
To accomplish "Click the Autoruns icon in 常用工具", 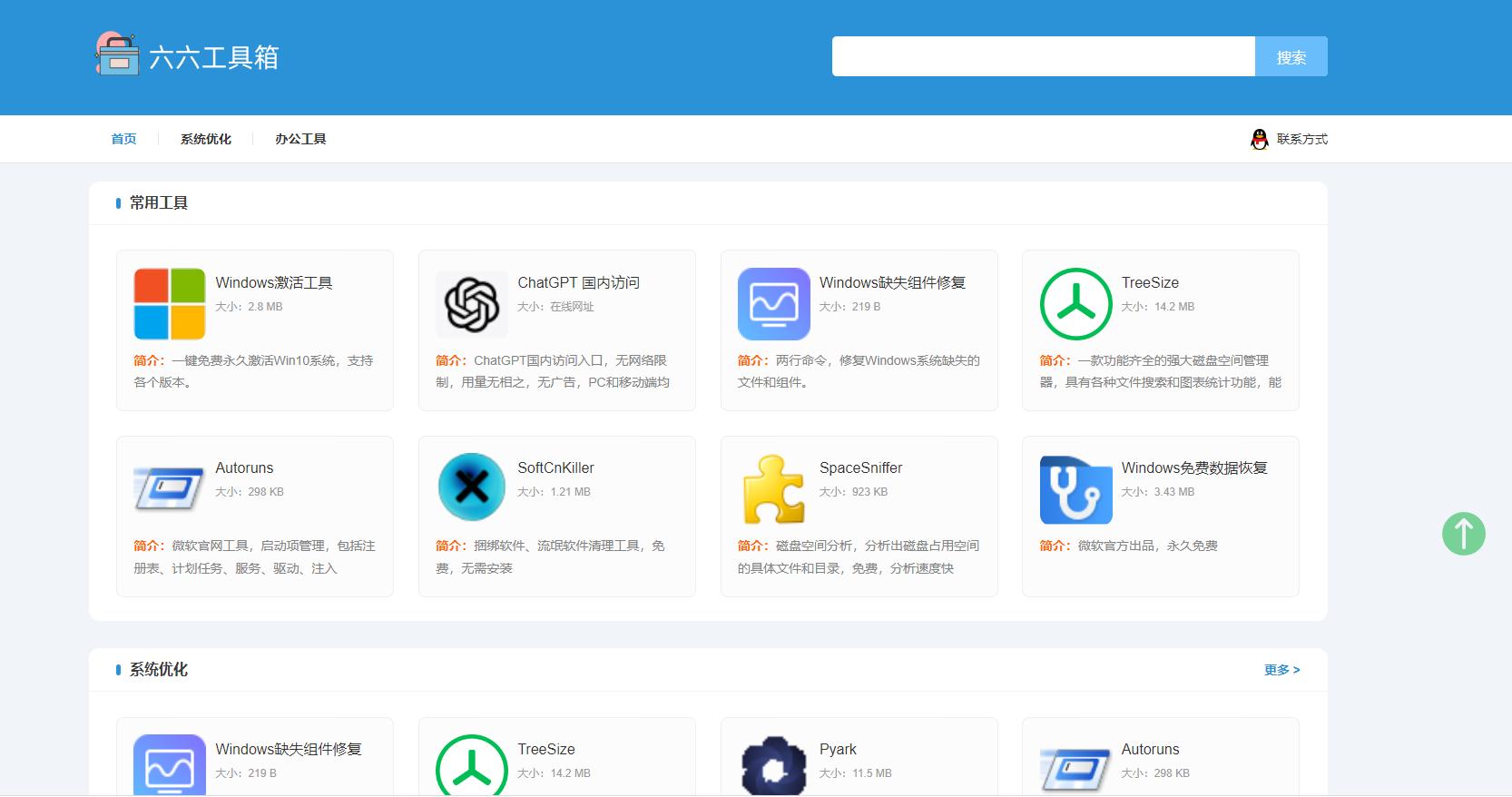I will pyautogui.click(x=170, y=488).
